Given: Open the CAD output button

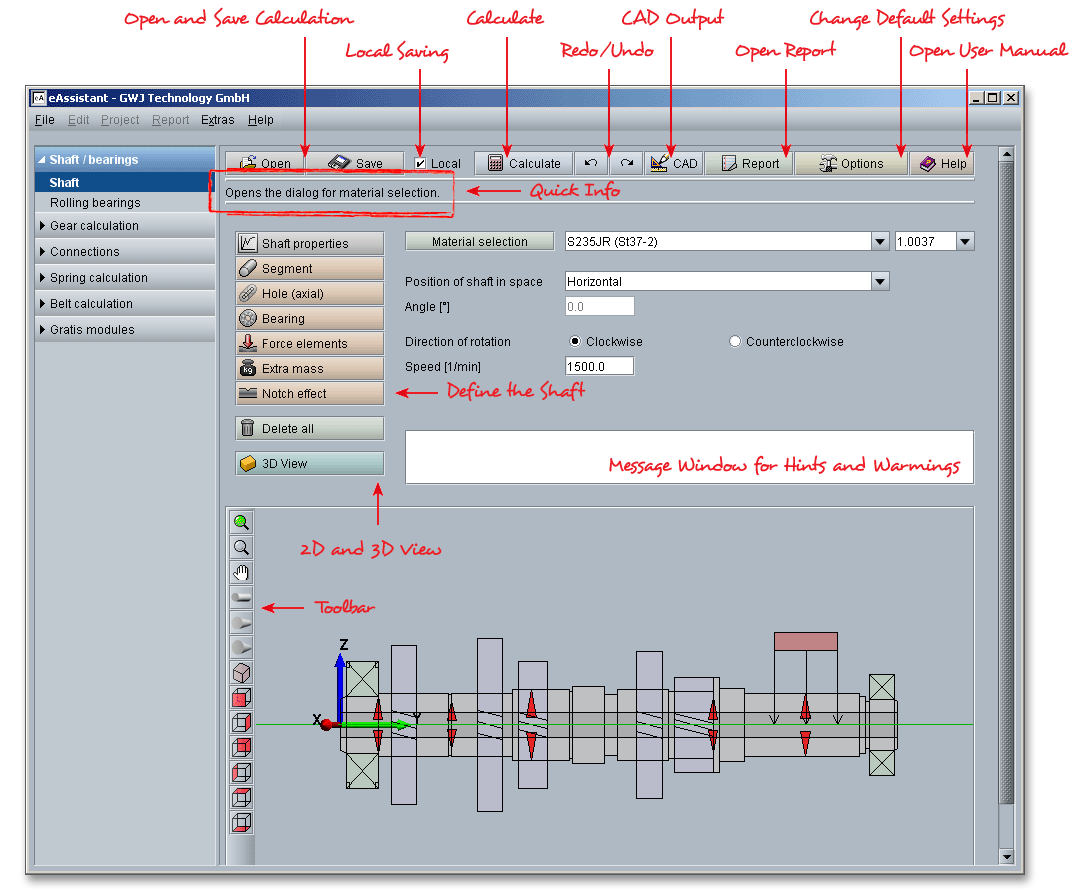Looking at the screenshot, I should click(x=674, y=163).
